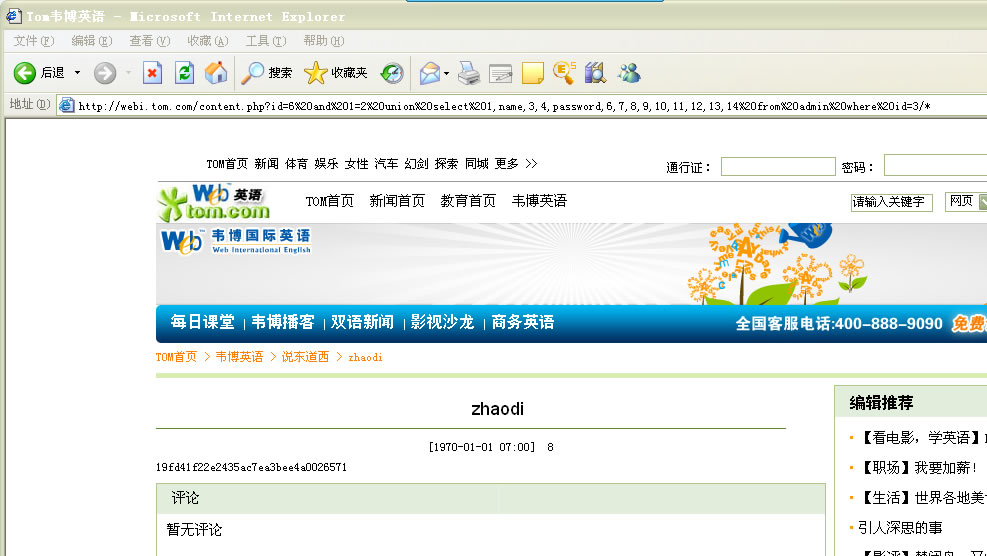Click the yellow note toolbar icon

533,73
